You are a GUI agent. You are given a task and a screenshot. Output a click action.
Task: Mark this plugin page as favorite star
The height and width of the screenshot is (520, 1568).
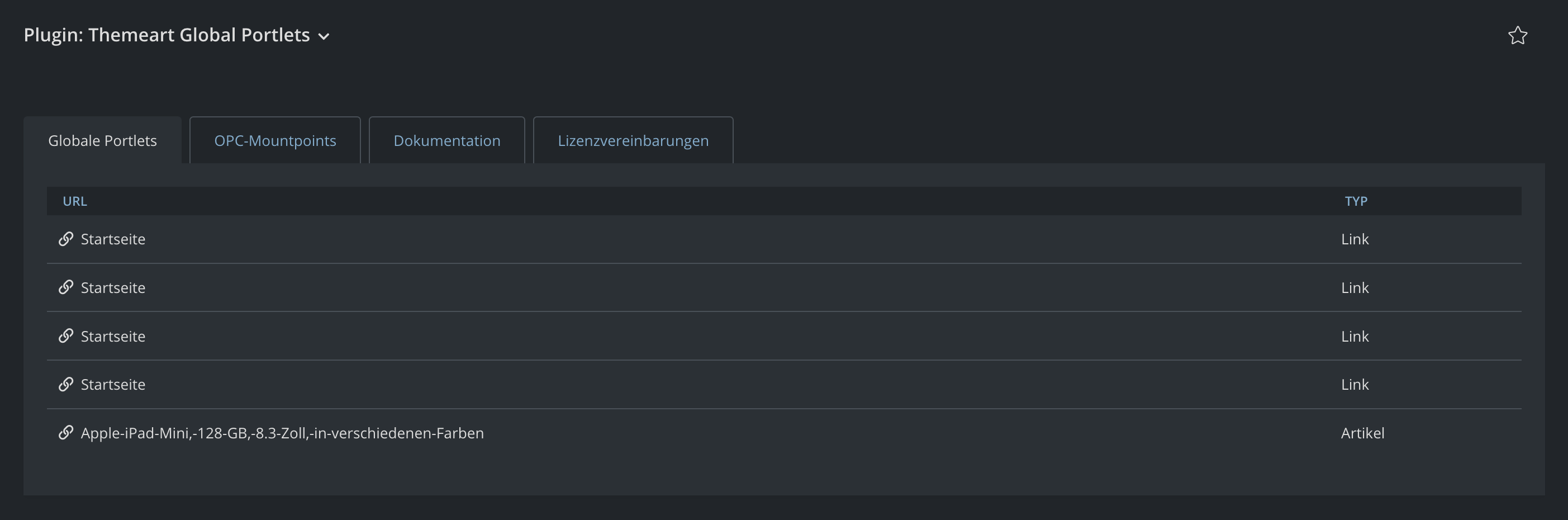coord(1518,35)
